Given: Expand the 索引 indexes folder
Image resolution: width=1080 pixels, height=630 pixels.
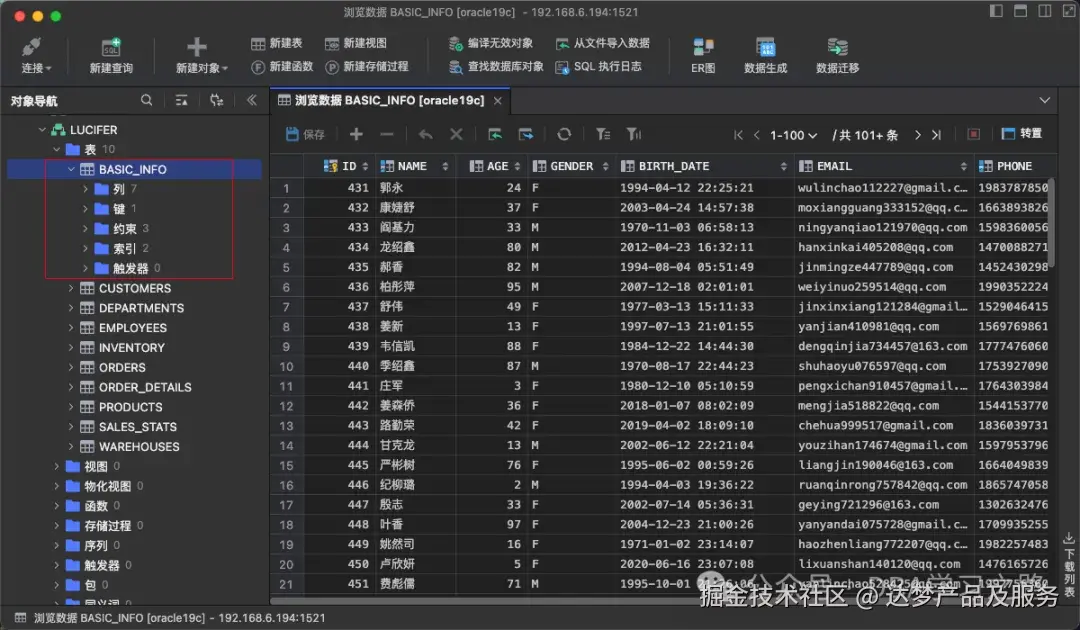Looking at the screenshot, I should tap(85, 248).
